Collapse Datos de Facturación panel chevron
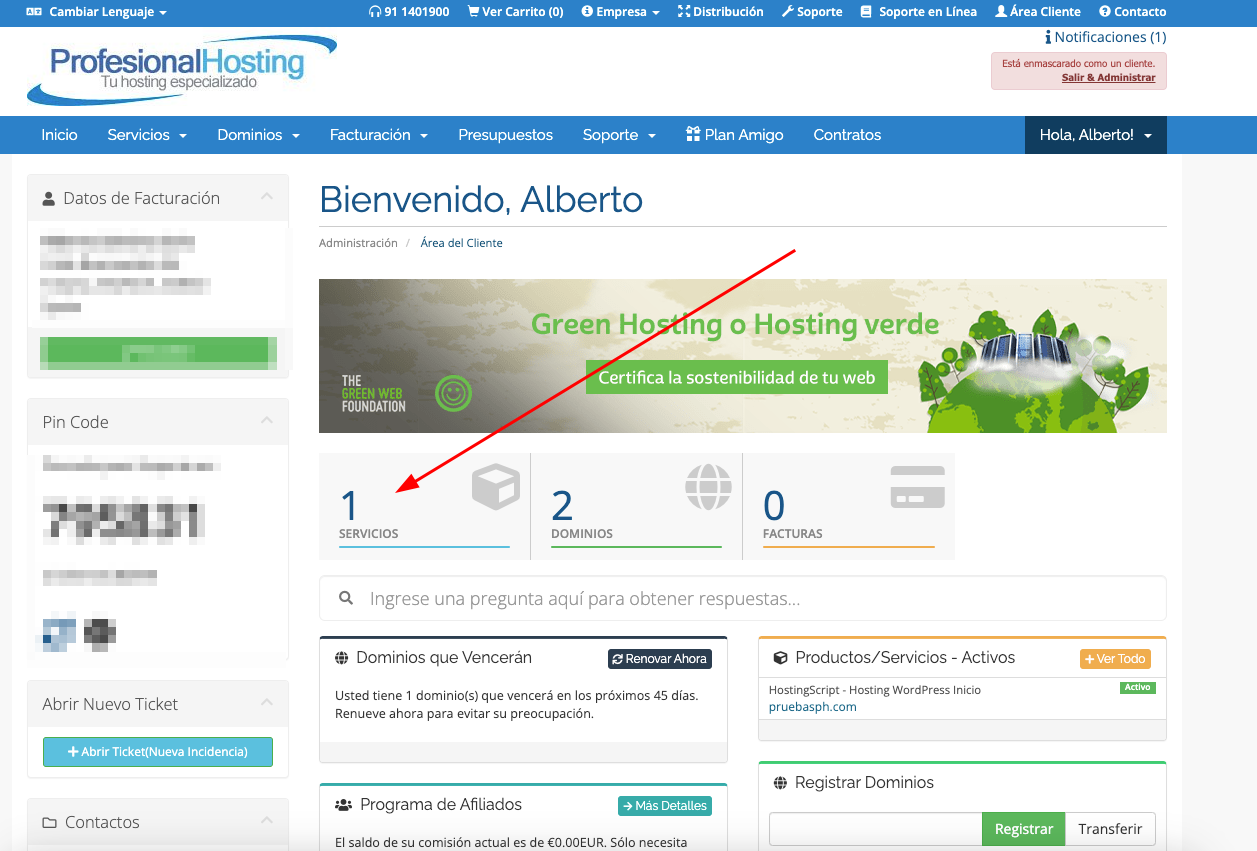The height and width of the screenshot is (851, 1257). 267,197
